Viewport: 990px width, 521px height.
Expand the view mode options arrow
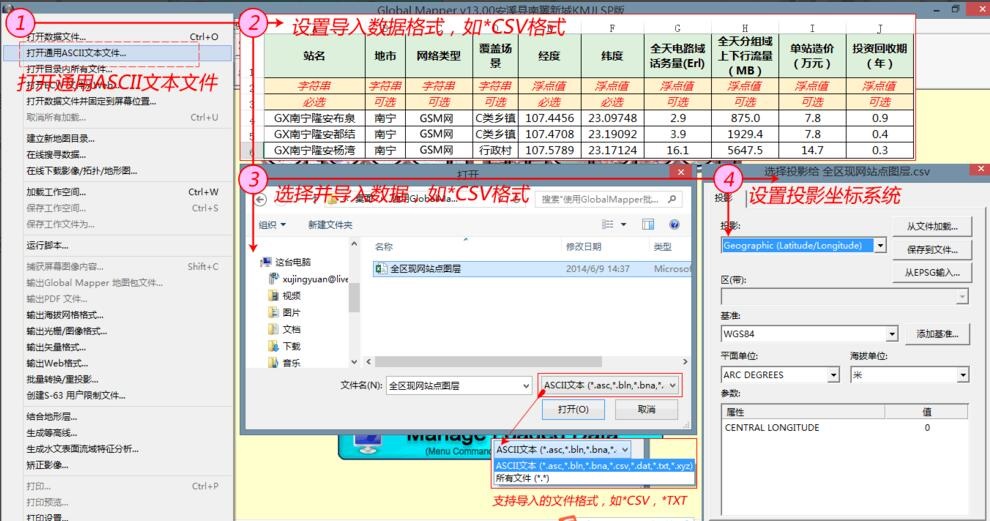[x=624, y=224]
